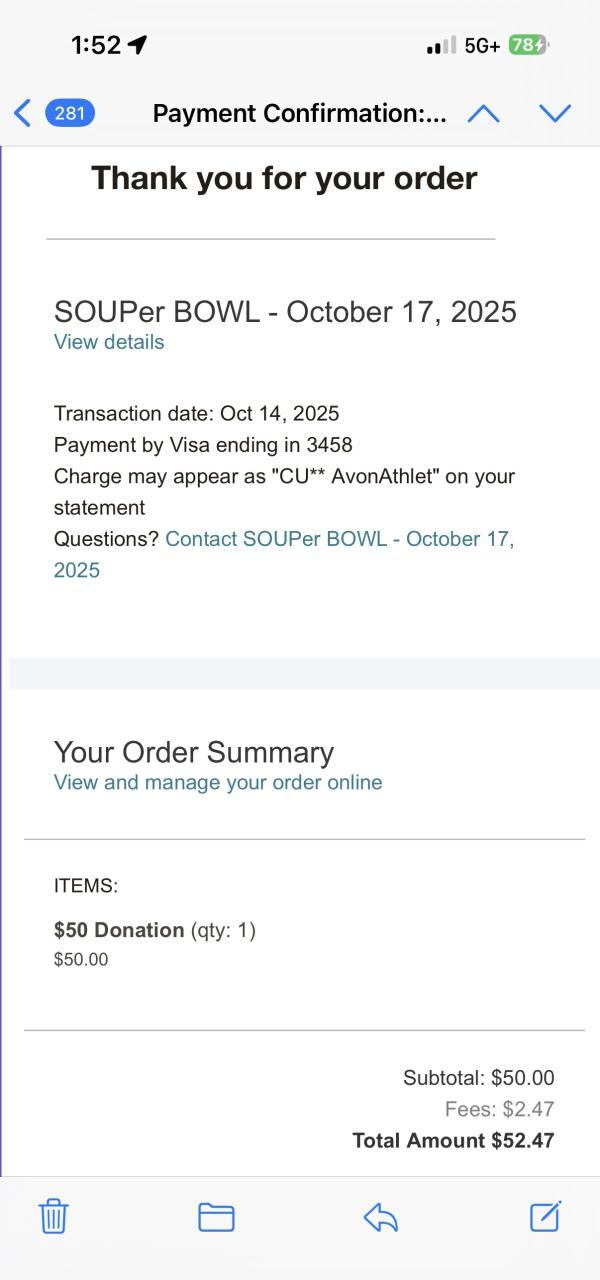Go to previous message with up arrow
This screenshot has width=600, height=1280.
[483, 113]
